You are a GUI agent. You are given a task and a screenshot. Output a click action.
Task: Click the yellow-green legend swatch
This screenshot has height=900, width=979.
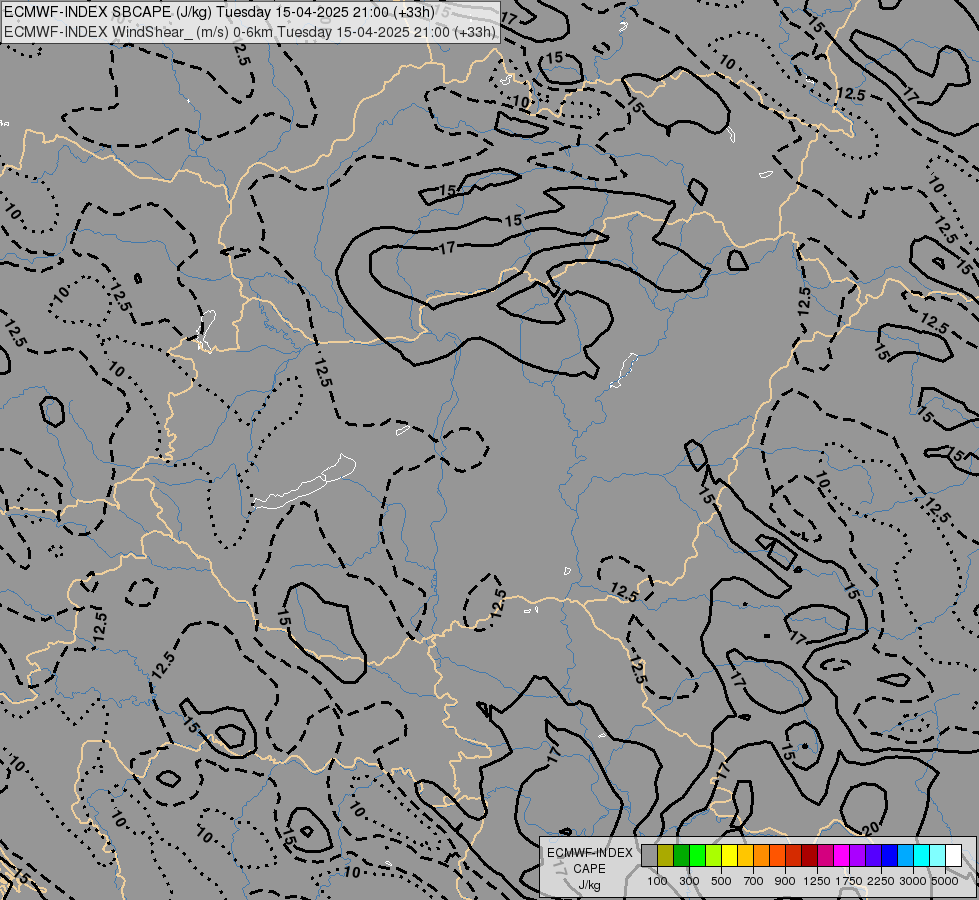(x=714, y=856)
